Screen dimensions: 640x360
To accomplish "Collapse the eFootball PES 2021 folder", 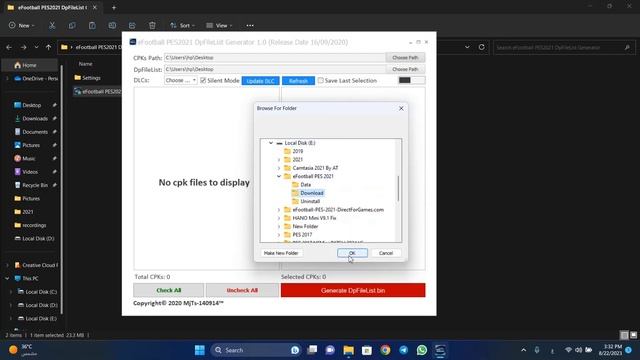I will pyautogui.click(x=279, y=176).
